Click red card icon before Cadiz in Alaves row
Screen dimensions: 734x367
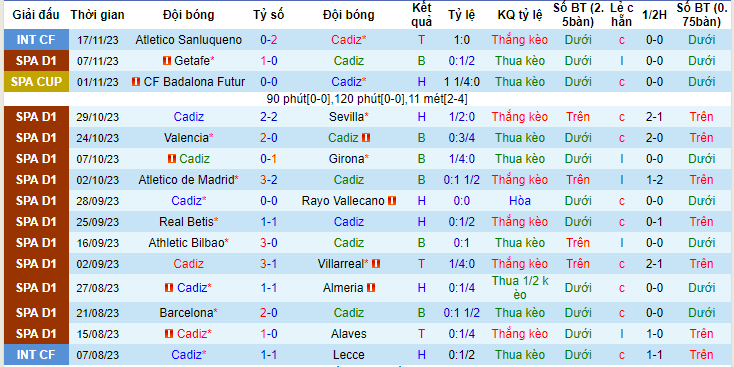coord(169,334)
